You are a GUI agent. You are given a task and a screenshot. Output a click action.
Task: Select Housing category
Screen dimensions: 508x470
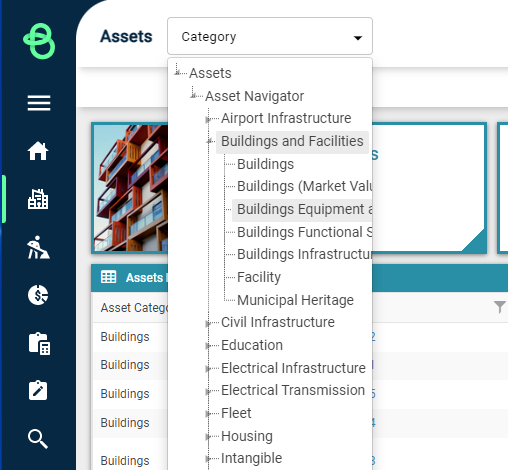247,436
